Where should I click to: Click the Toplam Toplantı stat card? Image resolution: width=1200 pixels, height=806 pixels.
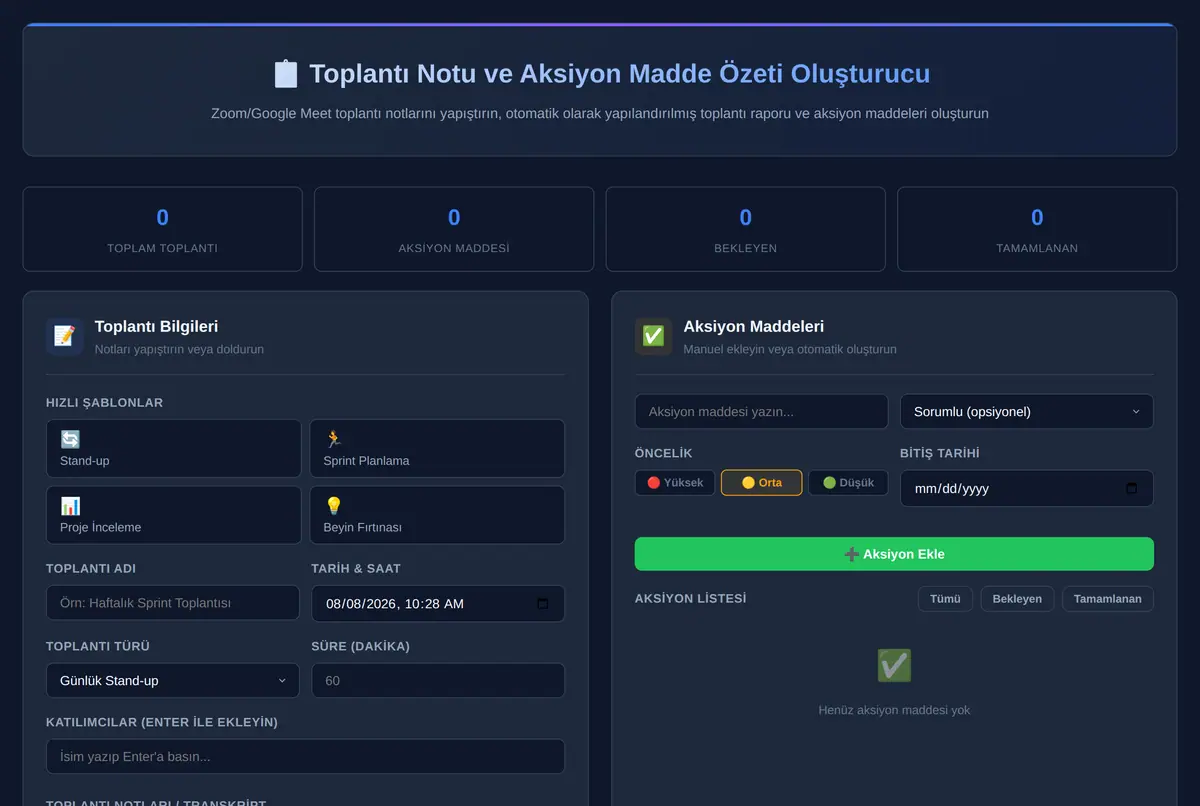coord(162,229)
